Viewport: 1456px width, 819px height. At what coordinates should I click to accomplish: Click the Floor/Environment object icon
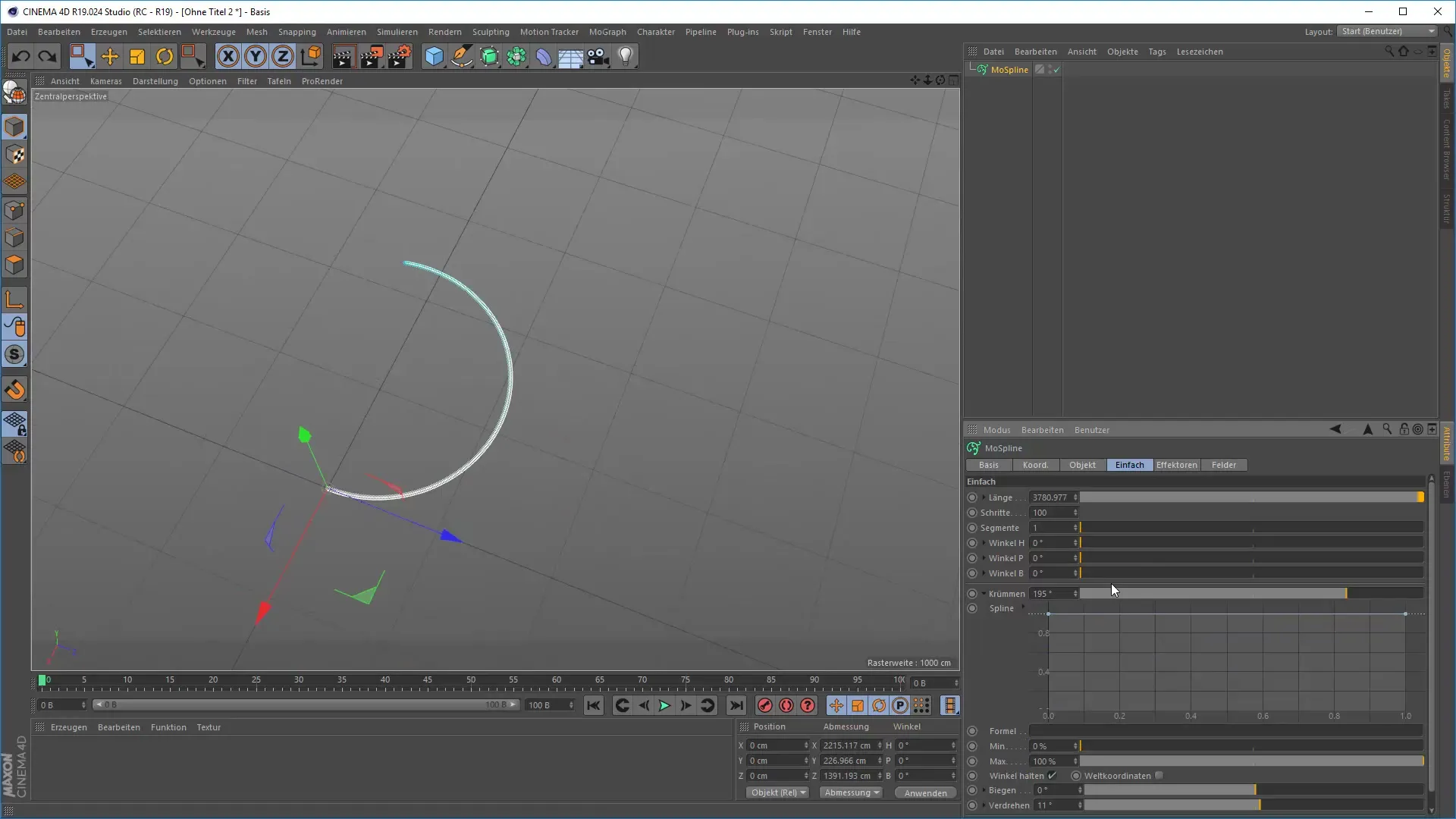(x=570, y=56)
